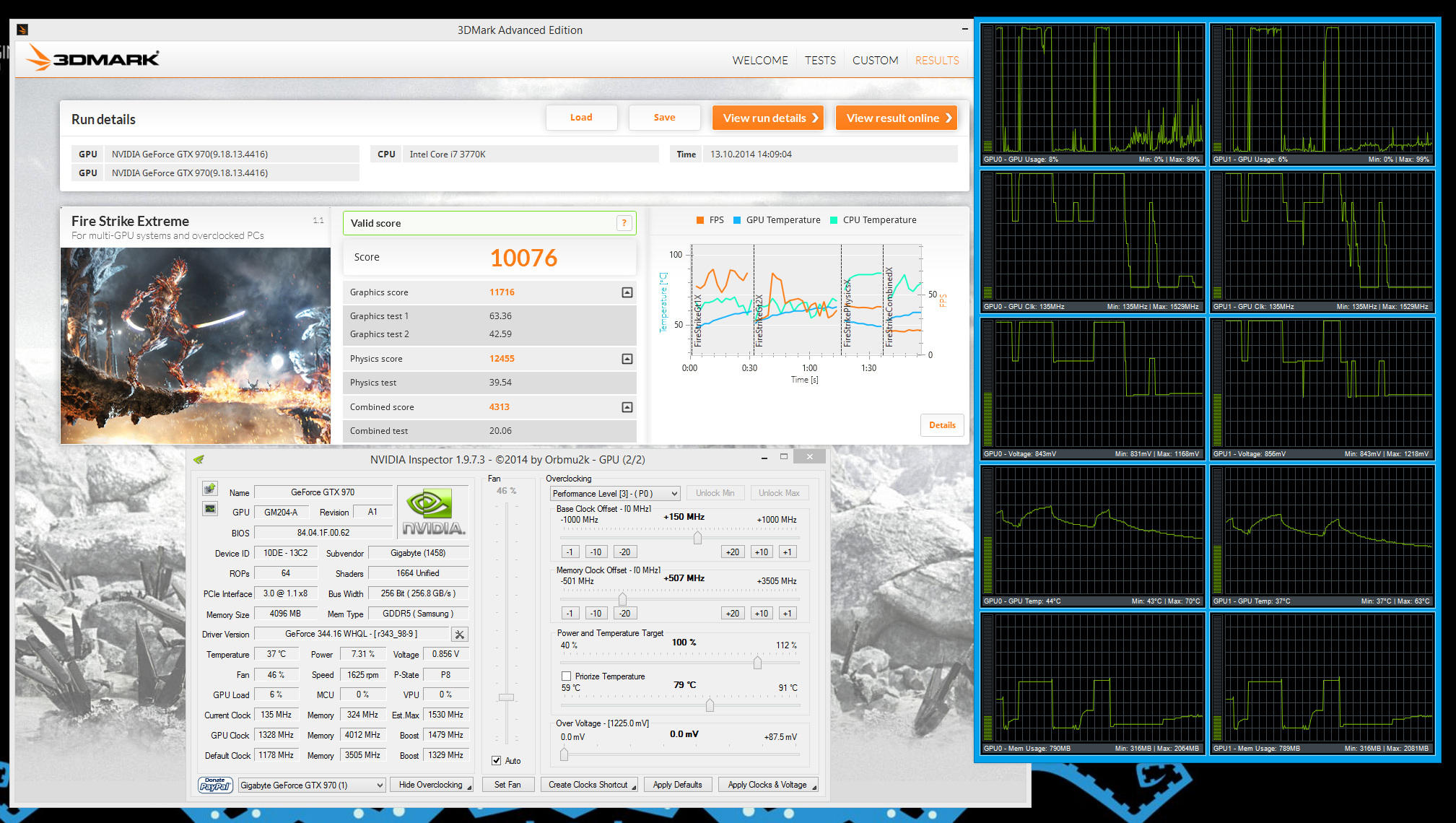This screenshot has width=1456, height=823.
Task: Click View result online
Action: (x=897, y=118)
